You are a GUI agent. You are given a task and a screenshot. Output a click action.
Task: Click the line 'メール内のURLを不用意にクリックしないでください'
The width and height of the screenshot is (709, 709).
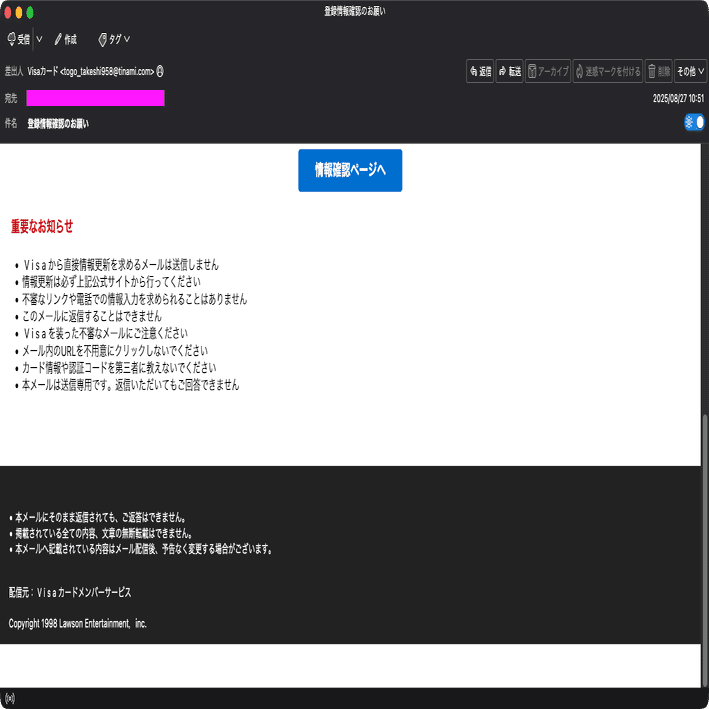click(115, 350)
